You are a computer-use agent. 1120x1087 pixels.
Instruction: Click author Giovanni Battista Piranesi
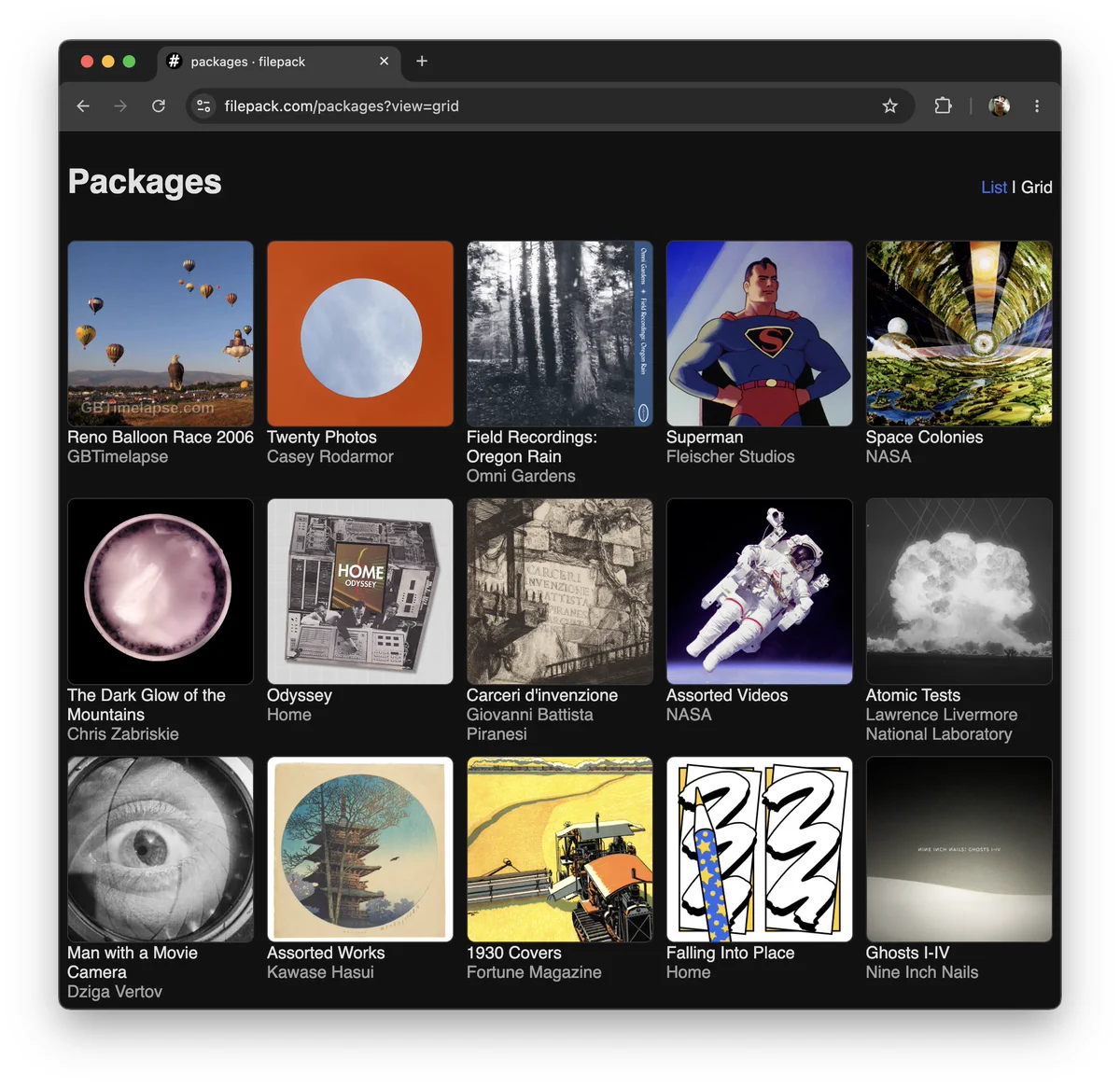click(x=530, y=724)
